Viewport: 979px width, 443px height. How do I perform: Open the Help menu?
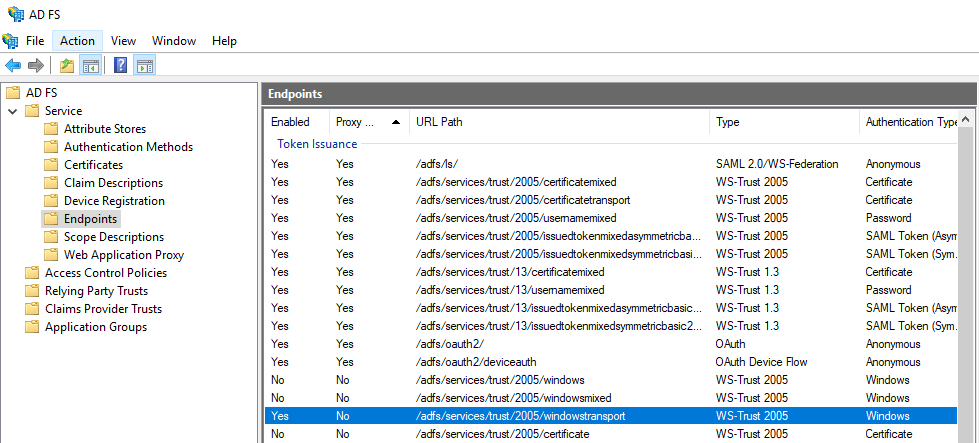point(224,41)
